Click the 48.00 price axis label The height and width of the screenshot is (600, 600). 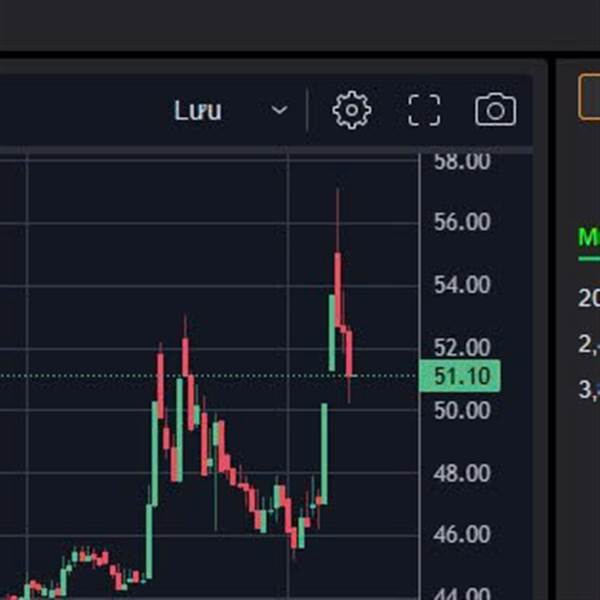click(462, 473)
